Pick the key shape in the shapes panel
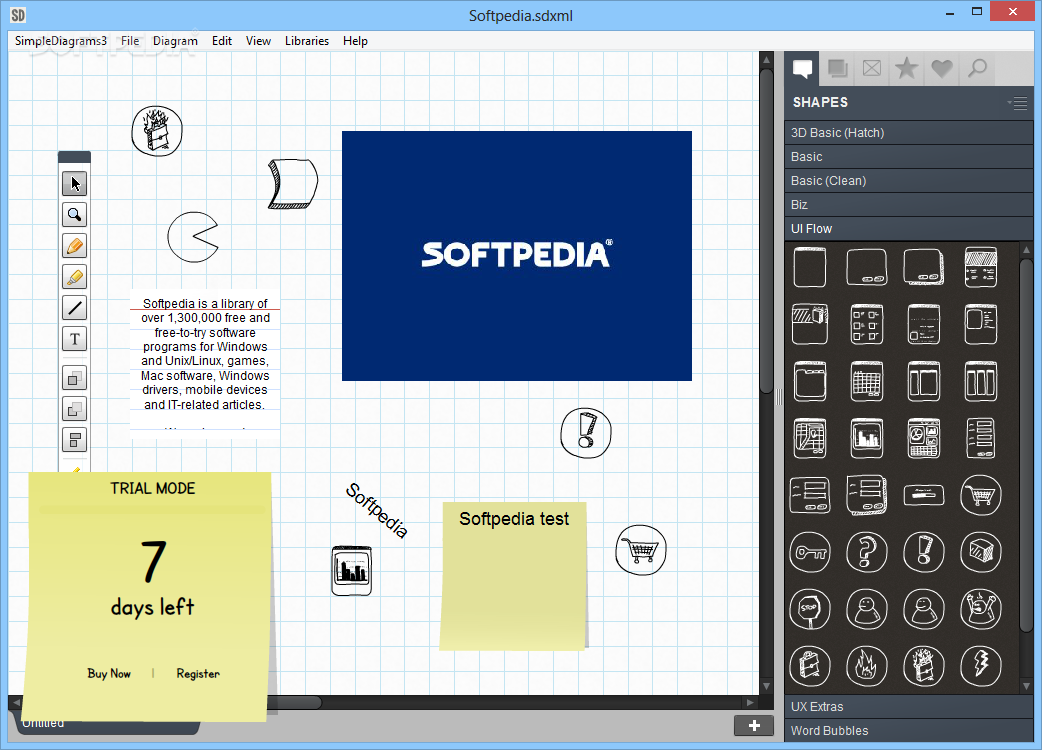The height and width of the screenshot is (750, 1042). click(x=810, y=552)
